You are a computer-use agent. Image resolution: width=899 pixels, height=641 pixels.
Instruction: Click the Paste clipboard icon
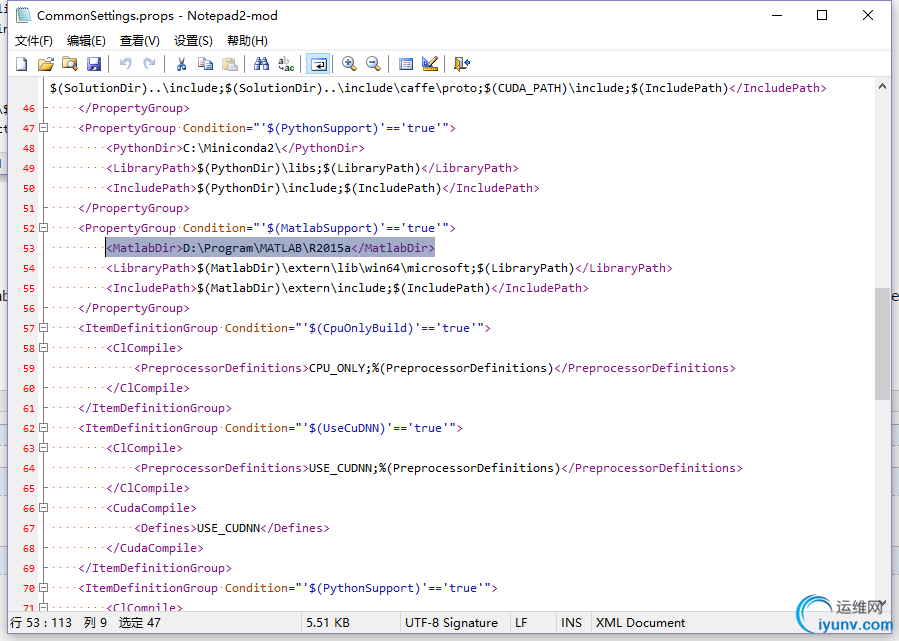(x=230, y=64)
